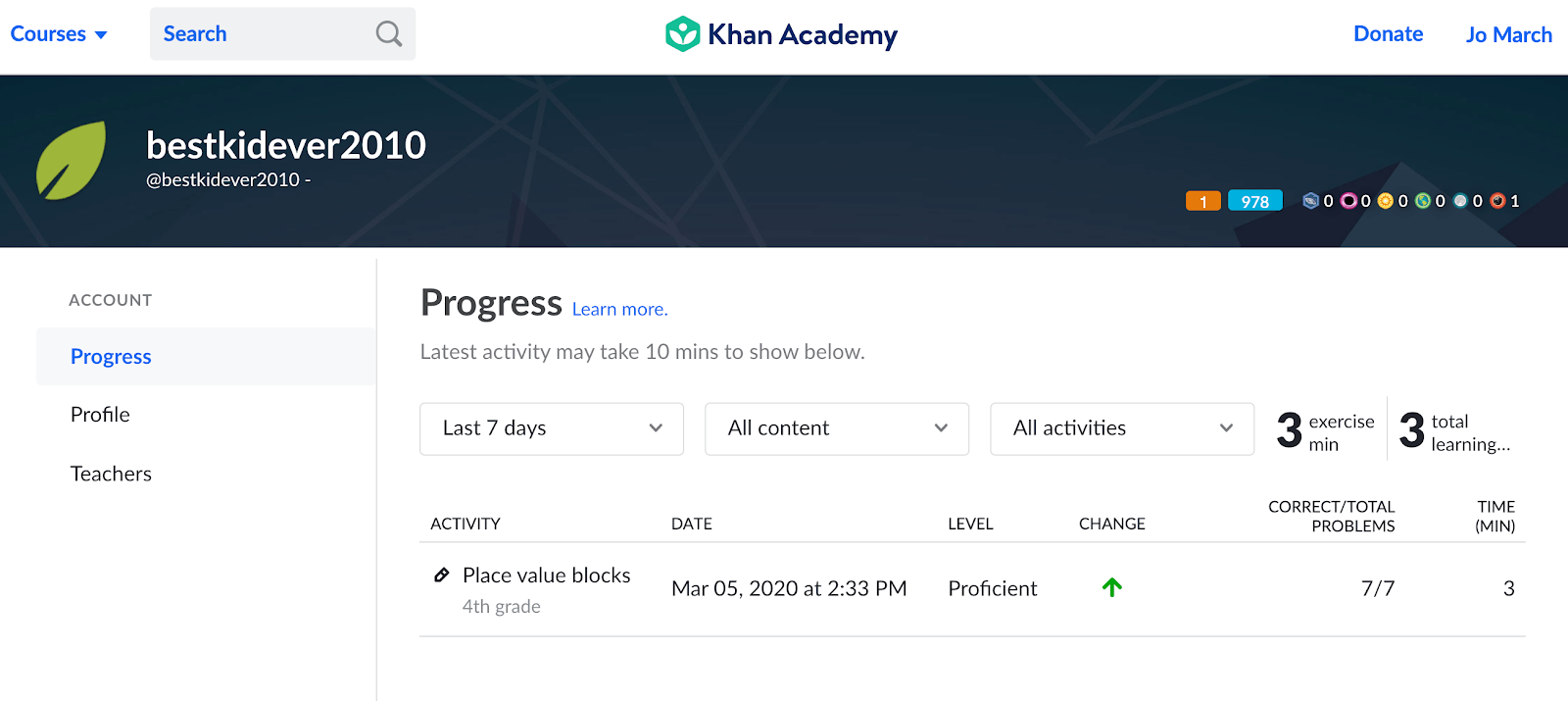Click the earth badge icon
Viewport: 1568px width, 701px height.
(1423, 201)
